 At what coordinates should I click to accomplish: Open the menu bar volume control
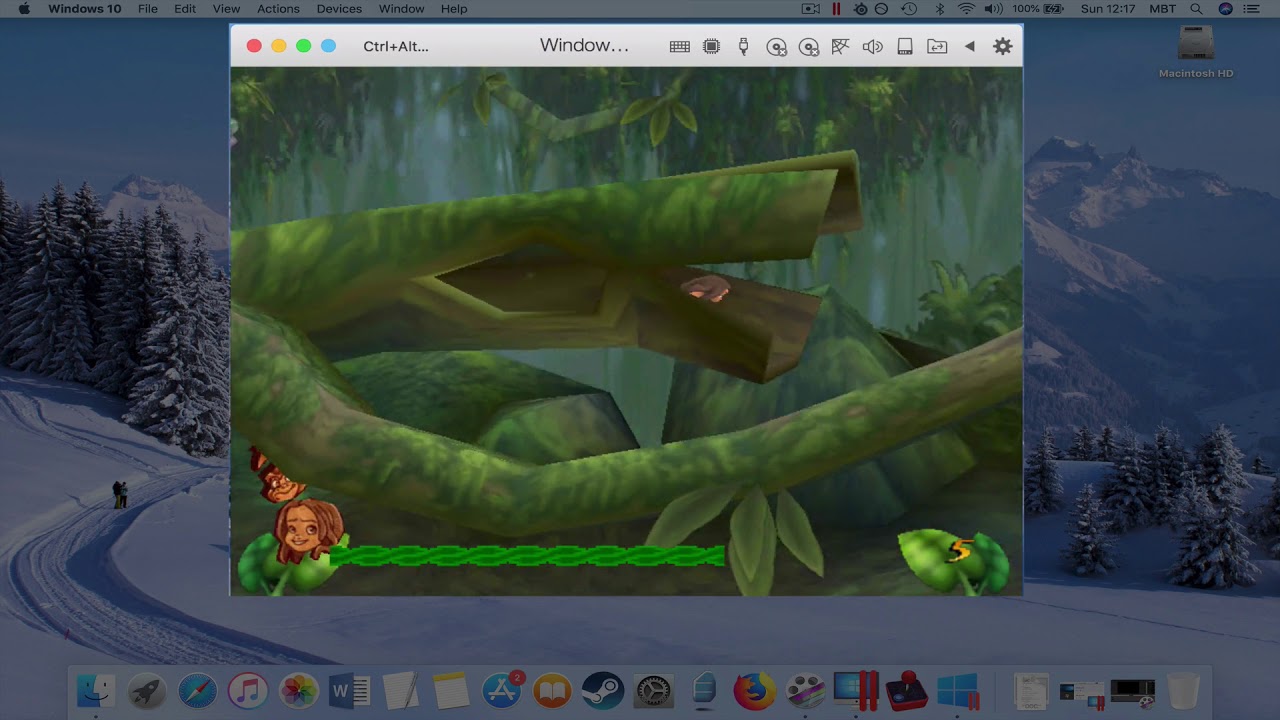tap(993, 9)
